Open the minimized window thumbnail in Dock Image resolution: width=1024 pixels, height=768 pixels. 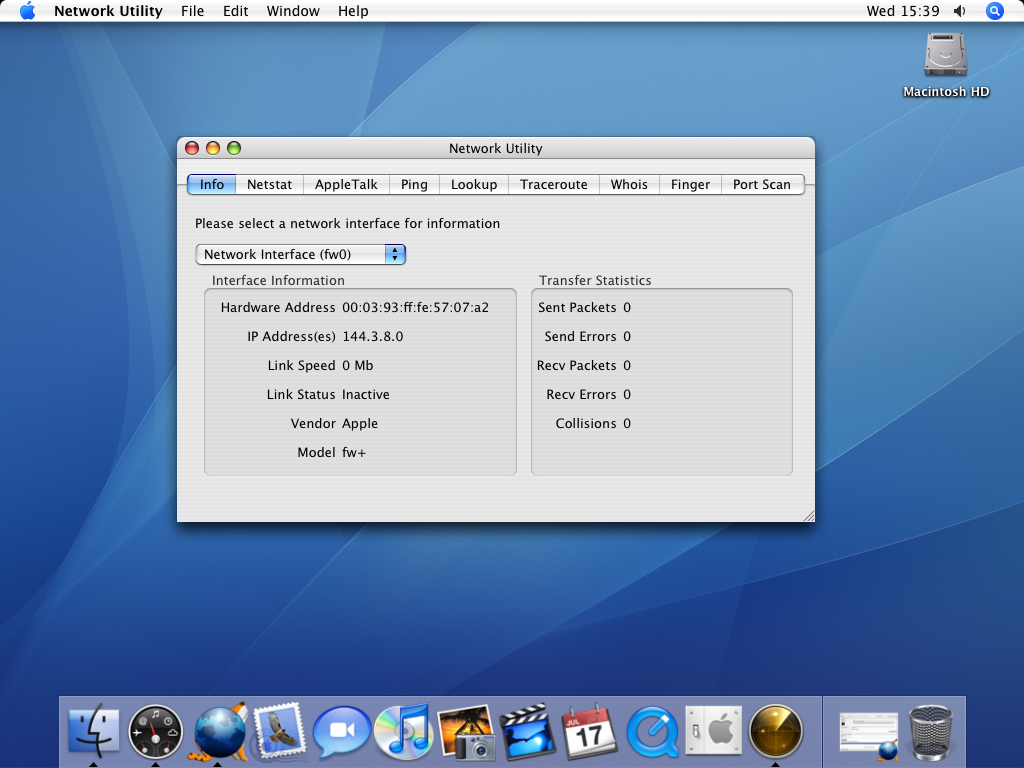click(x=869, y=735)
